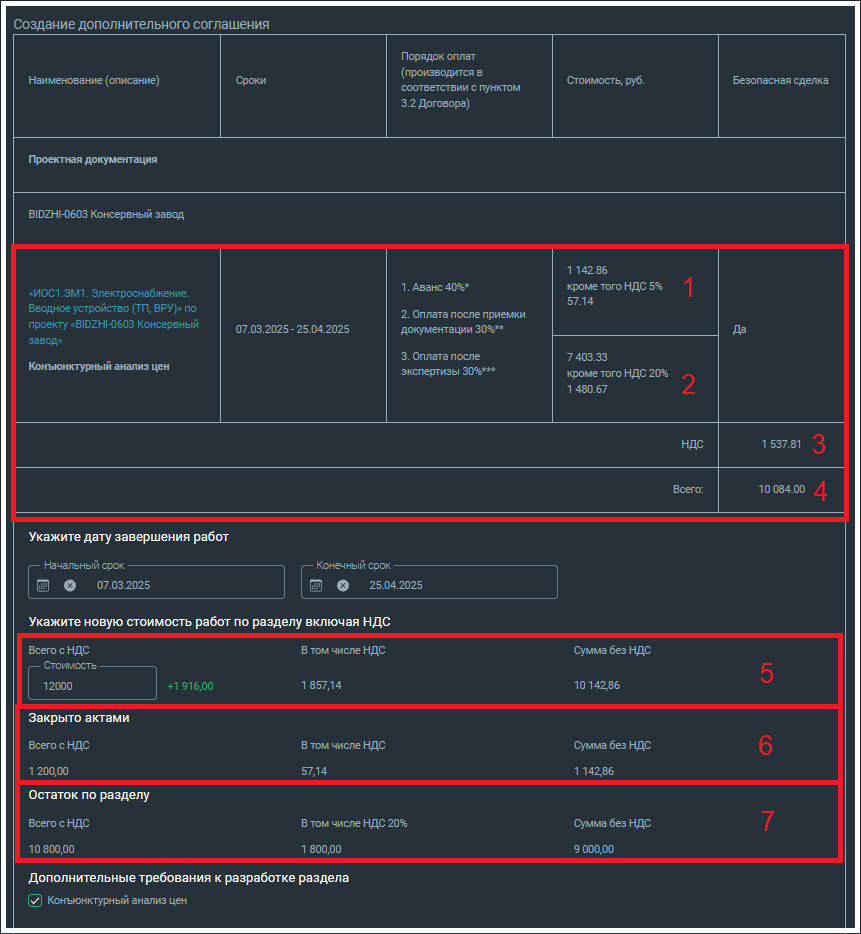Toggle Конъюнктурный анализ цен checkbox
Viewport: 861px width, 934px height.
(x=35, y=900)
